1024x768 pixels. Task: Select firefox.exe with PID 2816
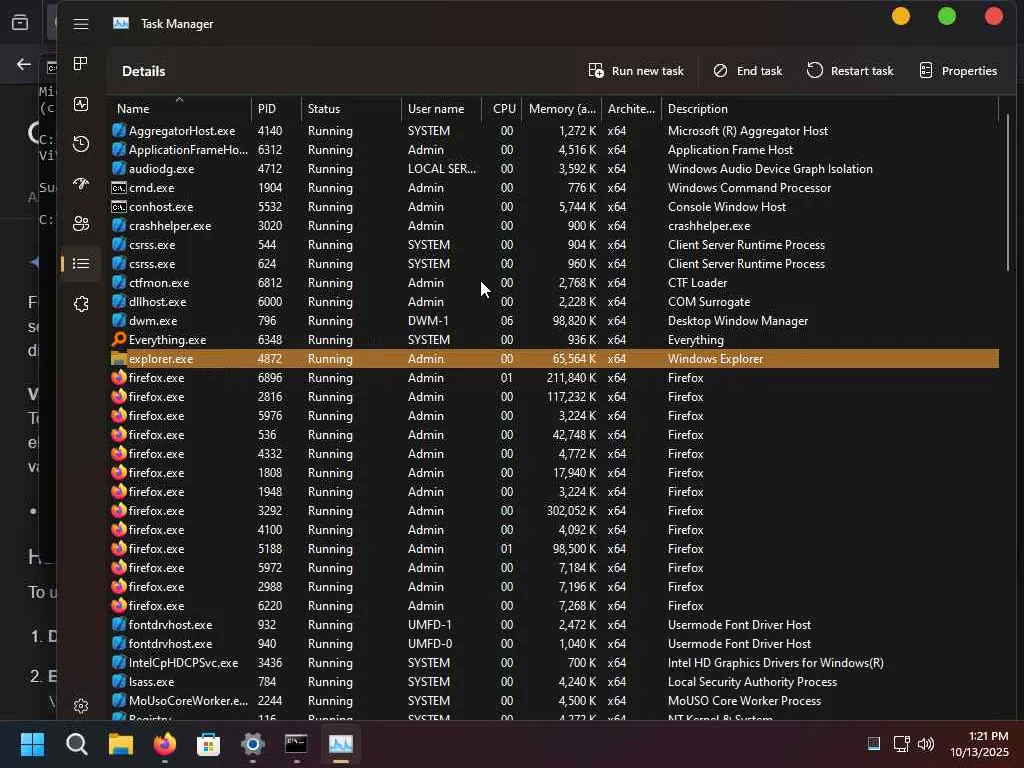pyautogui.click(x=554, y=396)
